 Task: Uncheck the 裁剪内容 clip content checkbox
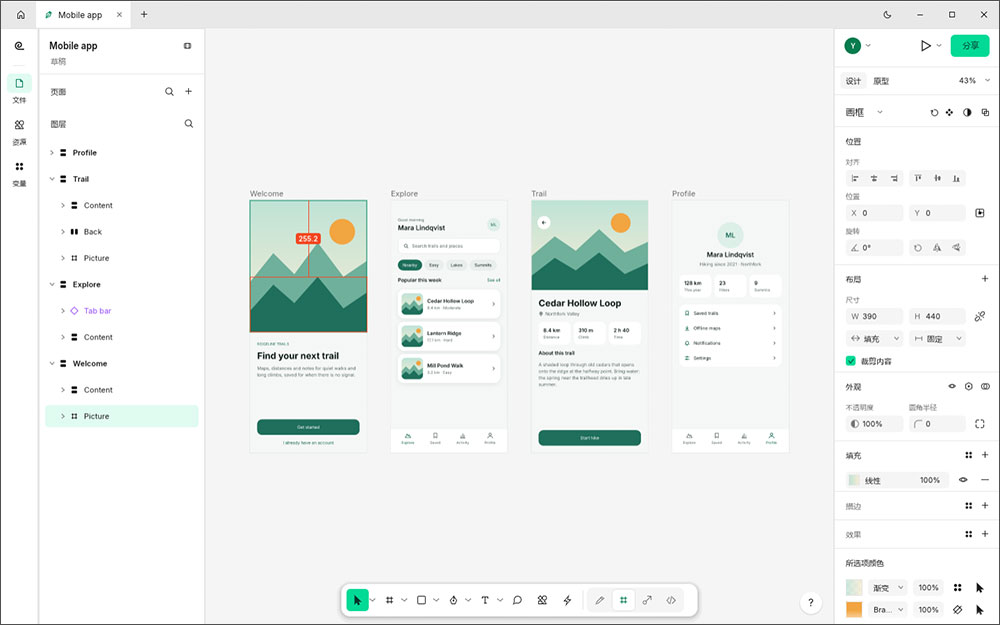(851, 361)
